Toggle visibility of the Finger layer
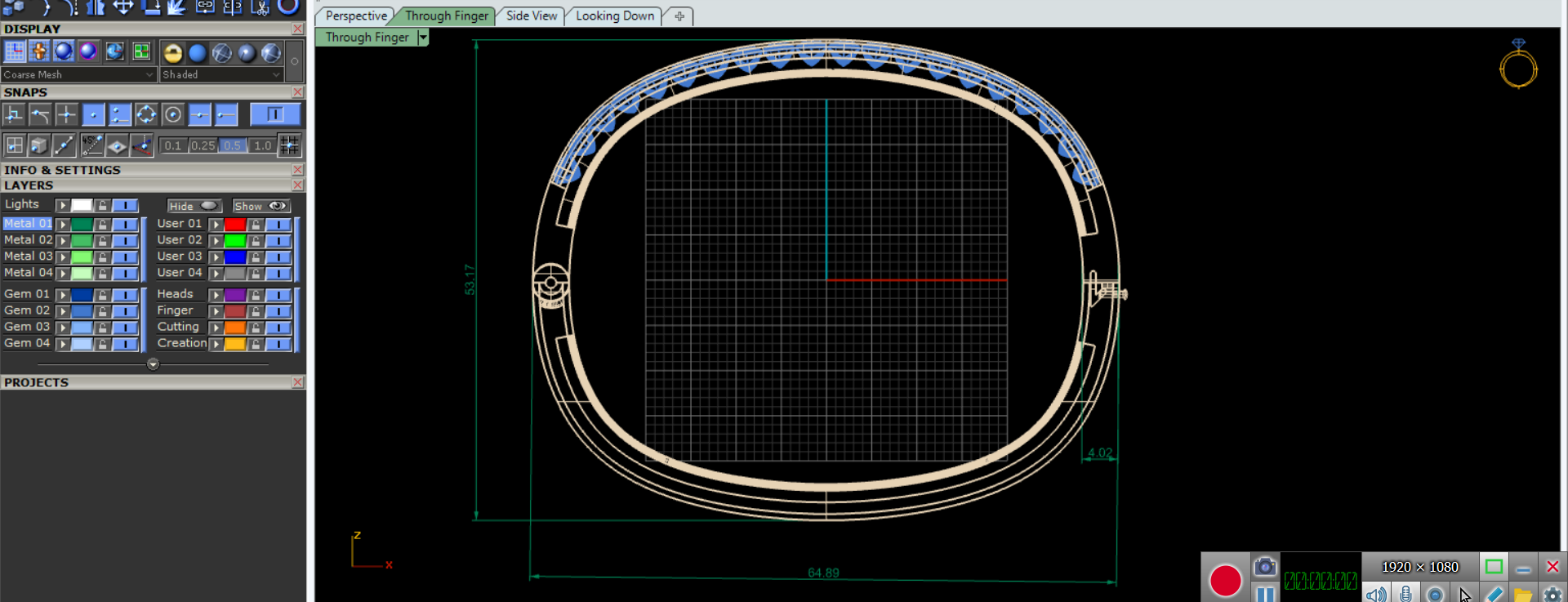 point(278,310)
